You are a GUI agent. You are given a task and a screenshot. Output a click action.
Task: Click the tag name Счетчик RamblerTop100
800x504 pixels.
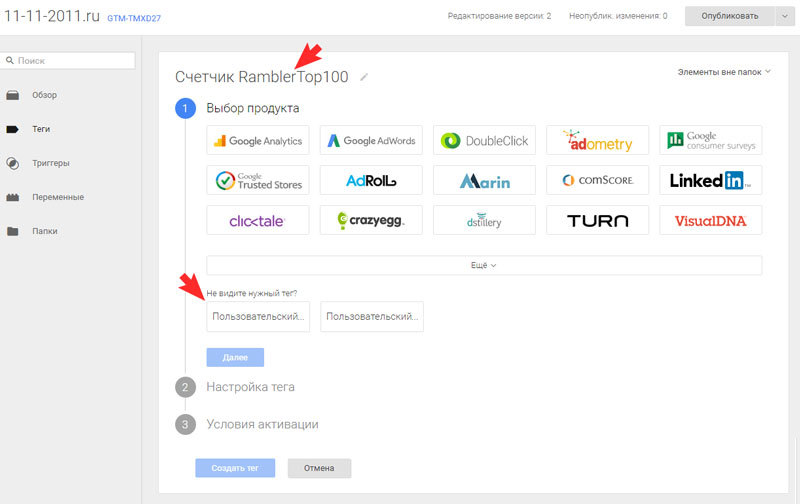(262, 77)
